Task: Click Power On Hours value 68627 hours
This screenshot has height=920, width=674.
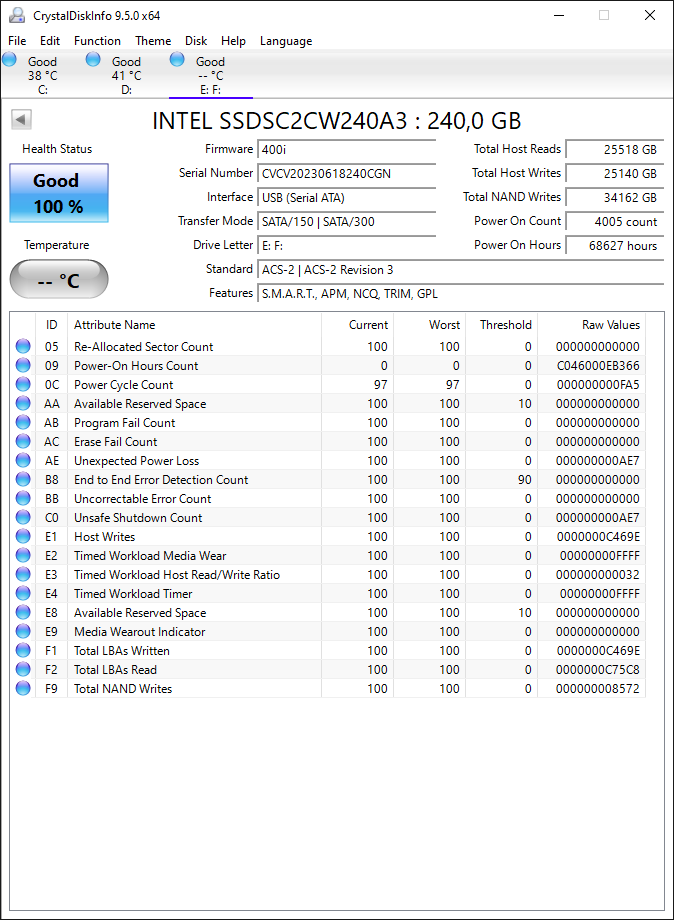Action: [615, 246]
